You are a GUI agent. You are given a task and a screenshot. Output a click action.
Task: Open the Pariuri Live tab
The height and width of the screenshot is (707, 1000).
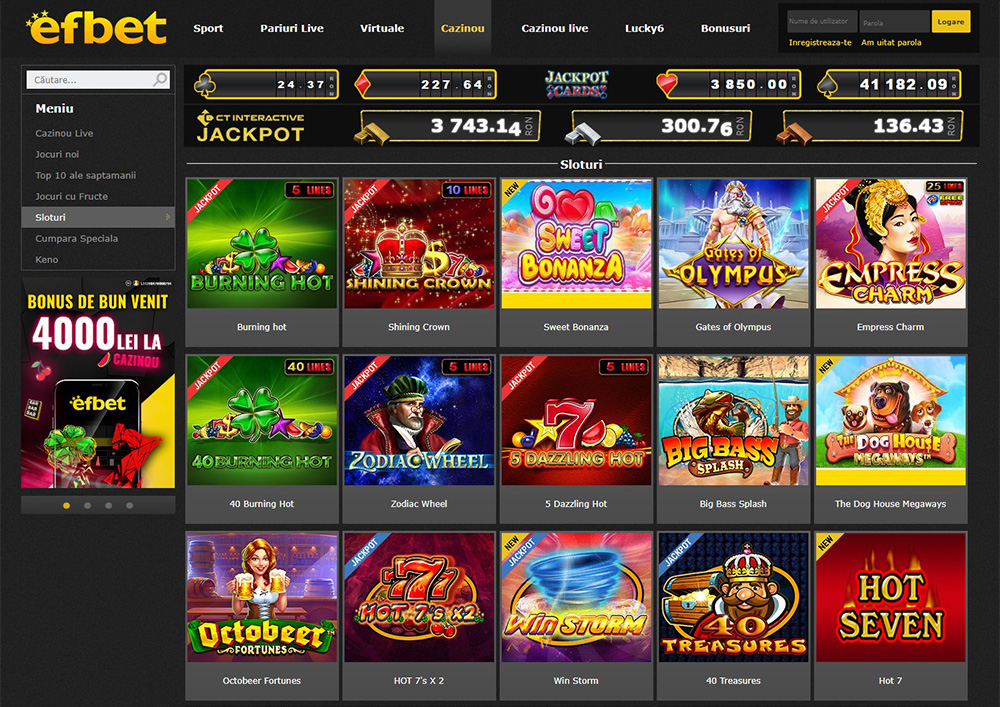click(x=291, y=28)
